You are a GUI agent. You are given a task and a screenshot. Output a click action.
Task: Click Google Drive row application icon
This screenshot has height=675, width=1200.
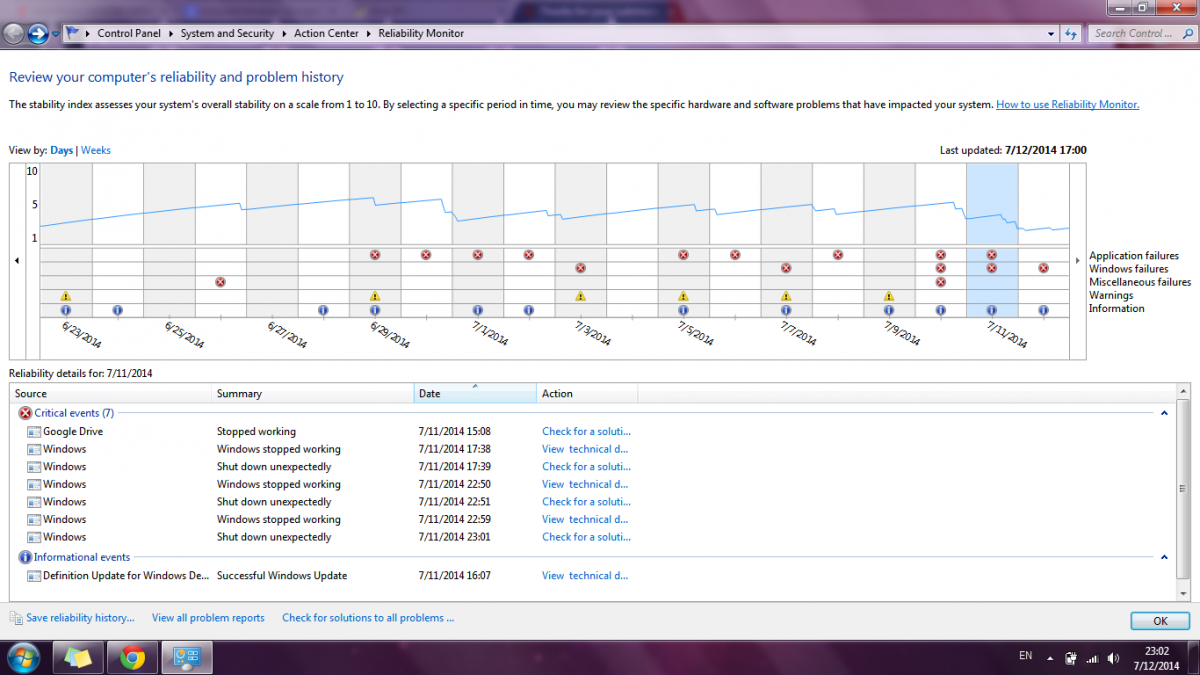(34, 432)
